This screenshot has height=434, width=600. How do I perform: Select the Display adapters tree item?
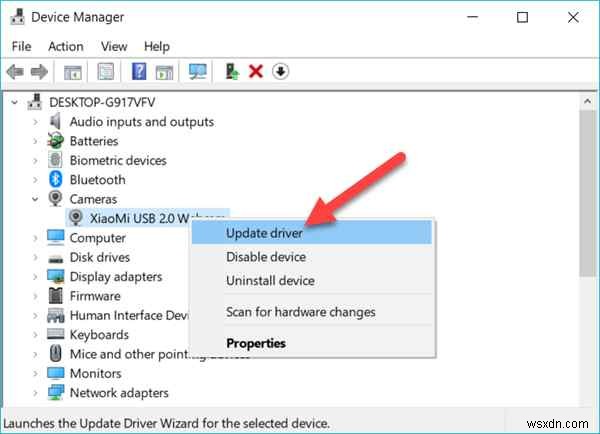[115, 277]
